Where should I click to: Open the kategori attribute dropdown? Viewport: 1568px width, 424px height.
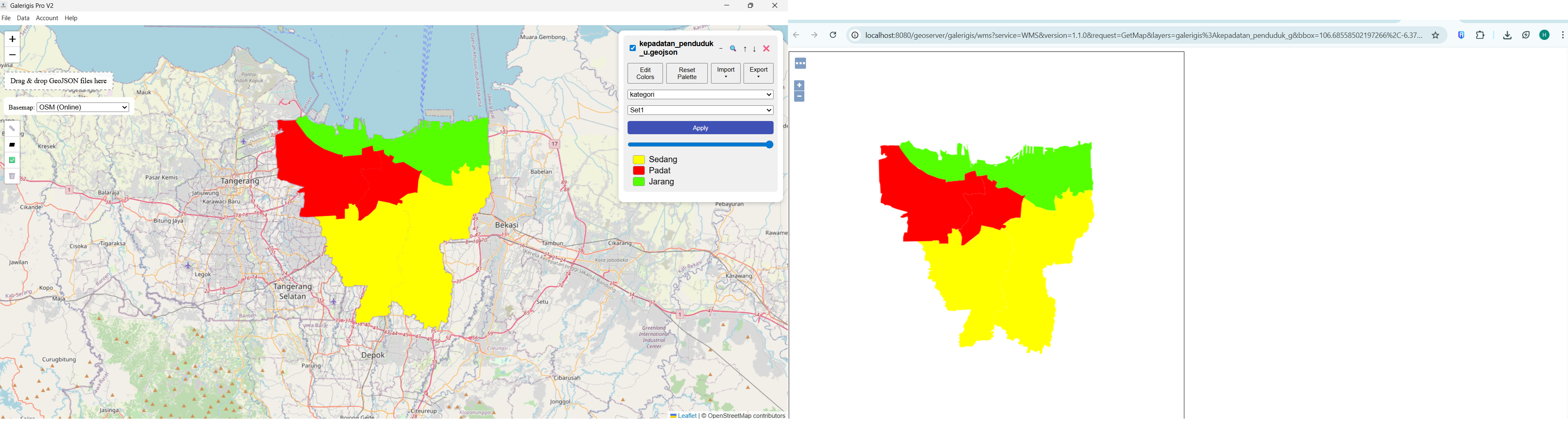(x=700, y=94)
